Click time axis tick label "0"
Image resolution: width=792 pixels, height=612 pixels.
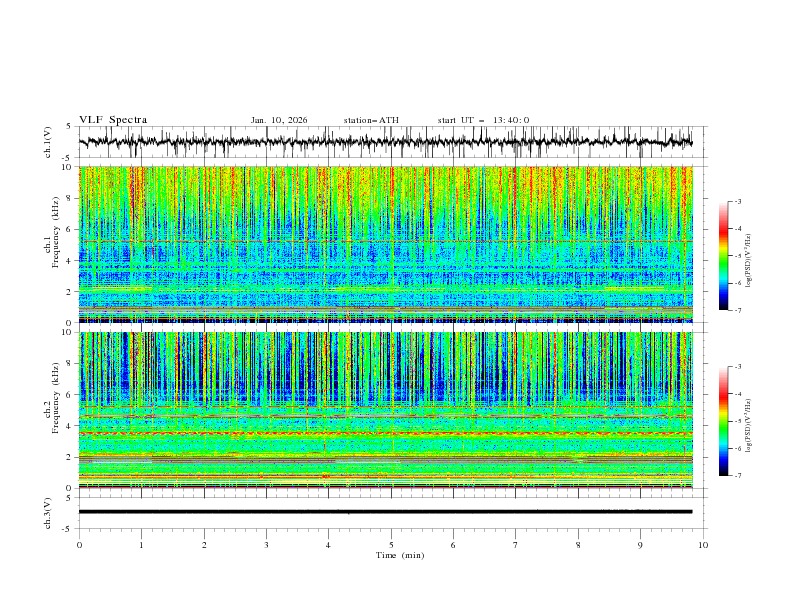pos(79,545)
